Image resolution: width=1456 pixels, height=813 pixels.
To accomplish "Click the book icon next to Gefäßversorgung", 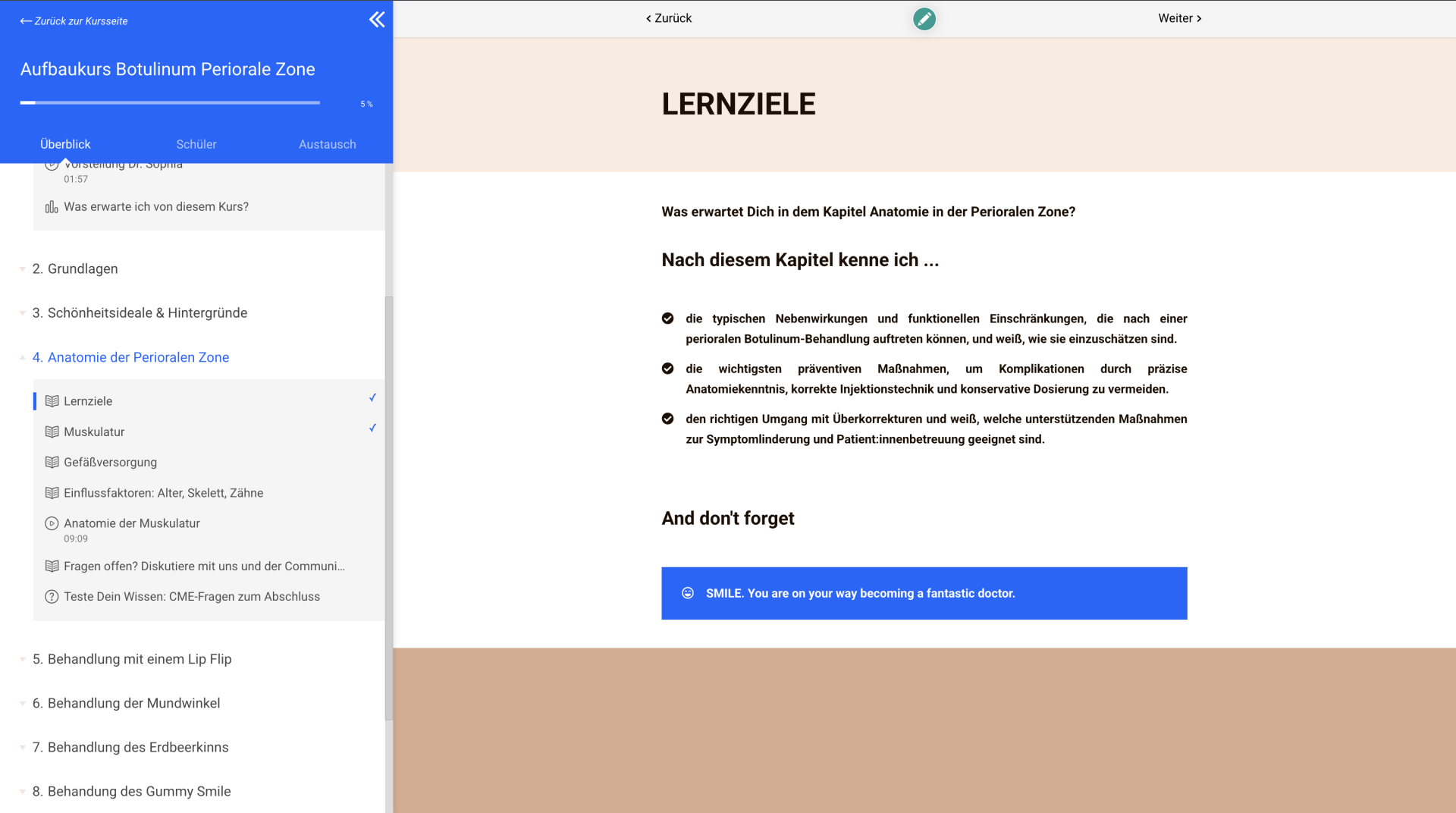I will (52, 463).
